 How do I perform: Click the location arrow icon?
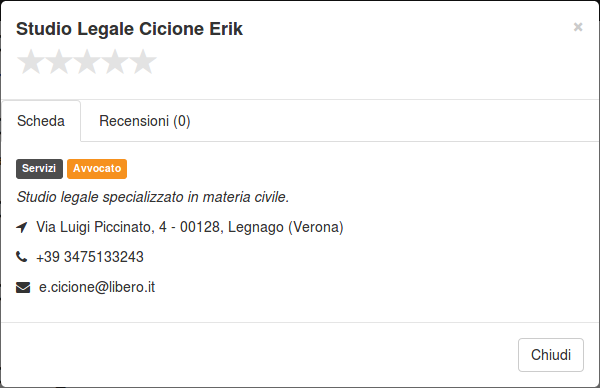[x=22, y=227]
